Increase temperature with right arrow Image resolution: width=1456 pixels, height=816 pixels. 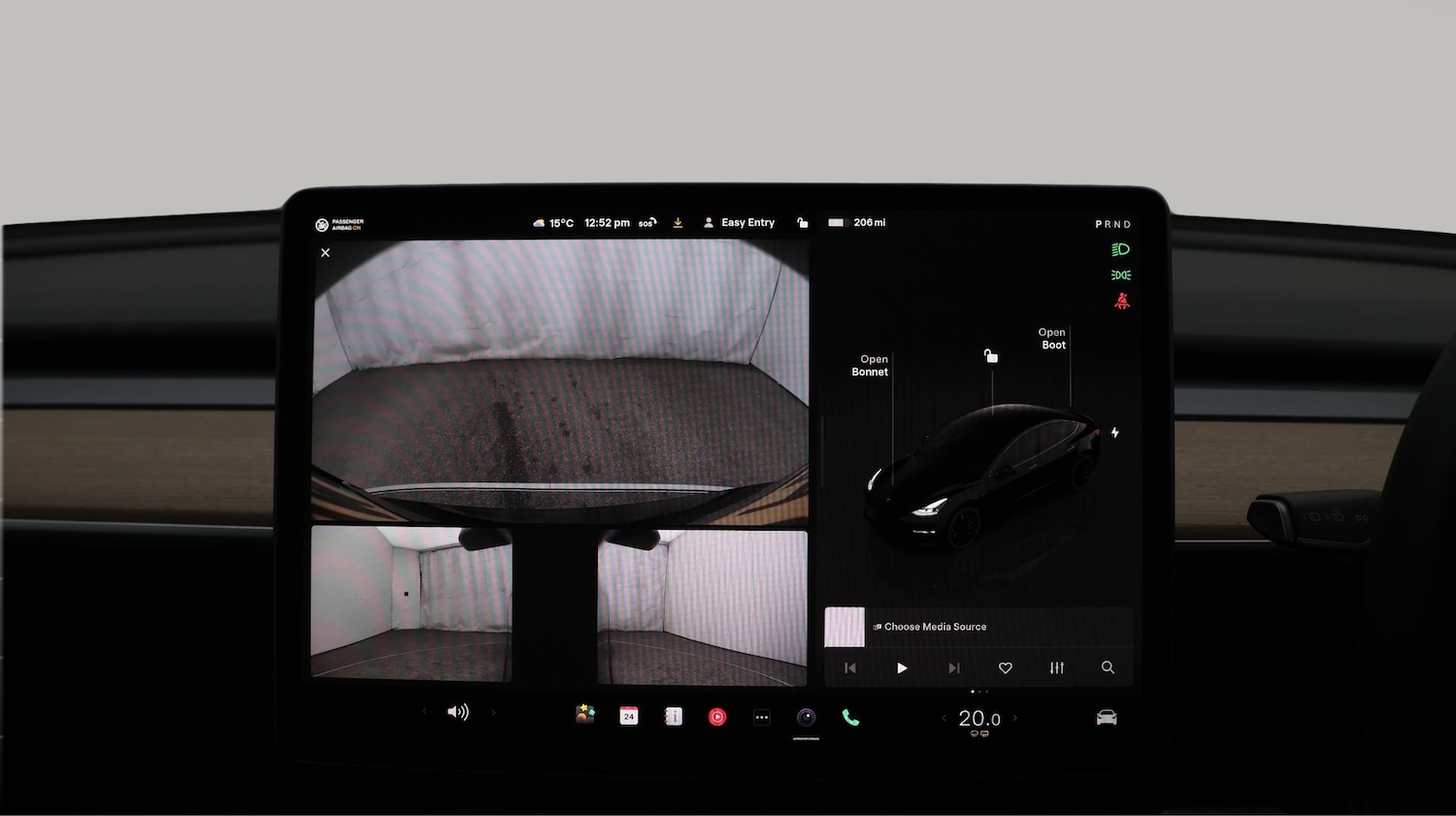tap(1015, 718)
